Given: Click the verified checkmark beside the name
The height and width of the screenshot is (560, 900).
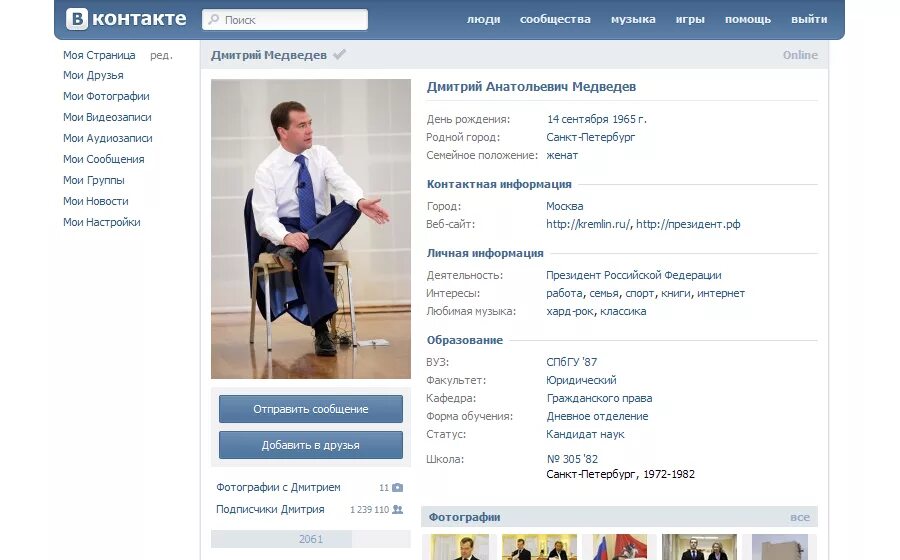Looking at the screenshot, I should [339, 55].
